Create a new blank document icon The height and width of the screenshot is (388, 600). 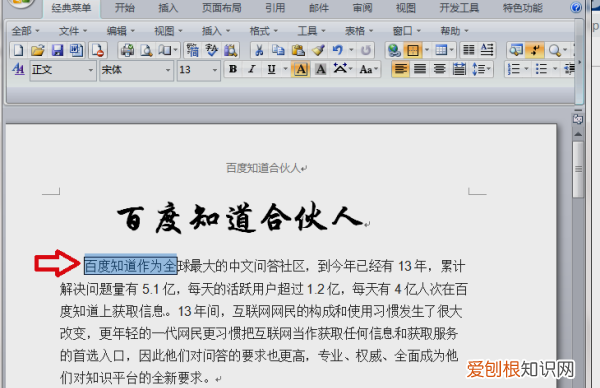coord(18,50)
